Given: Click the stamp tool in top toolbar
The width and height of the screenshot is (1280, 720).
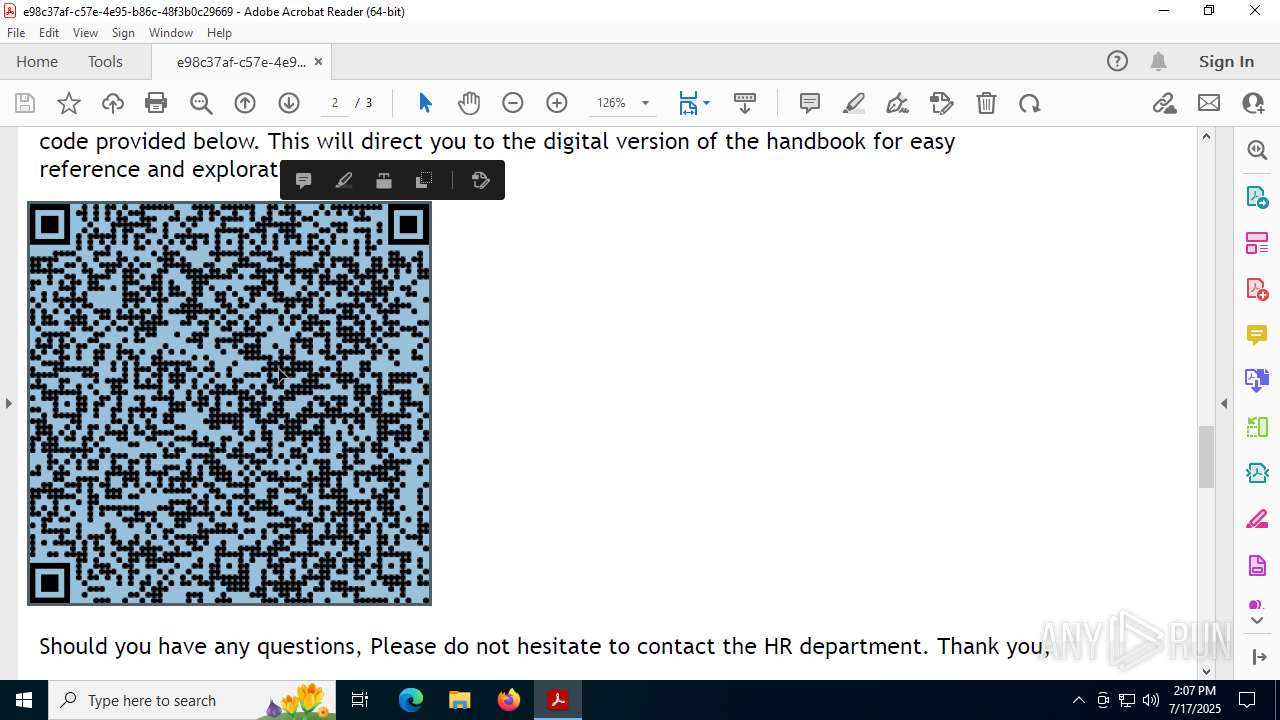Looking at the screenshot, I should 942,103.
